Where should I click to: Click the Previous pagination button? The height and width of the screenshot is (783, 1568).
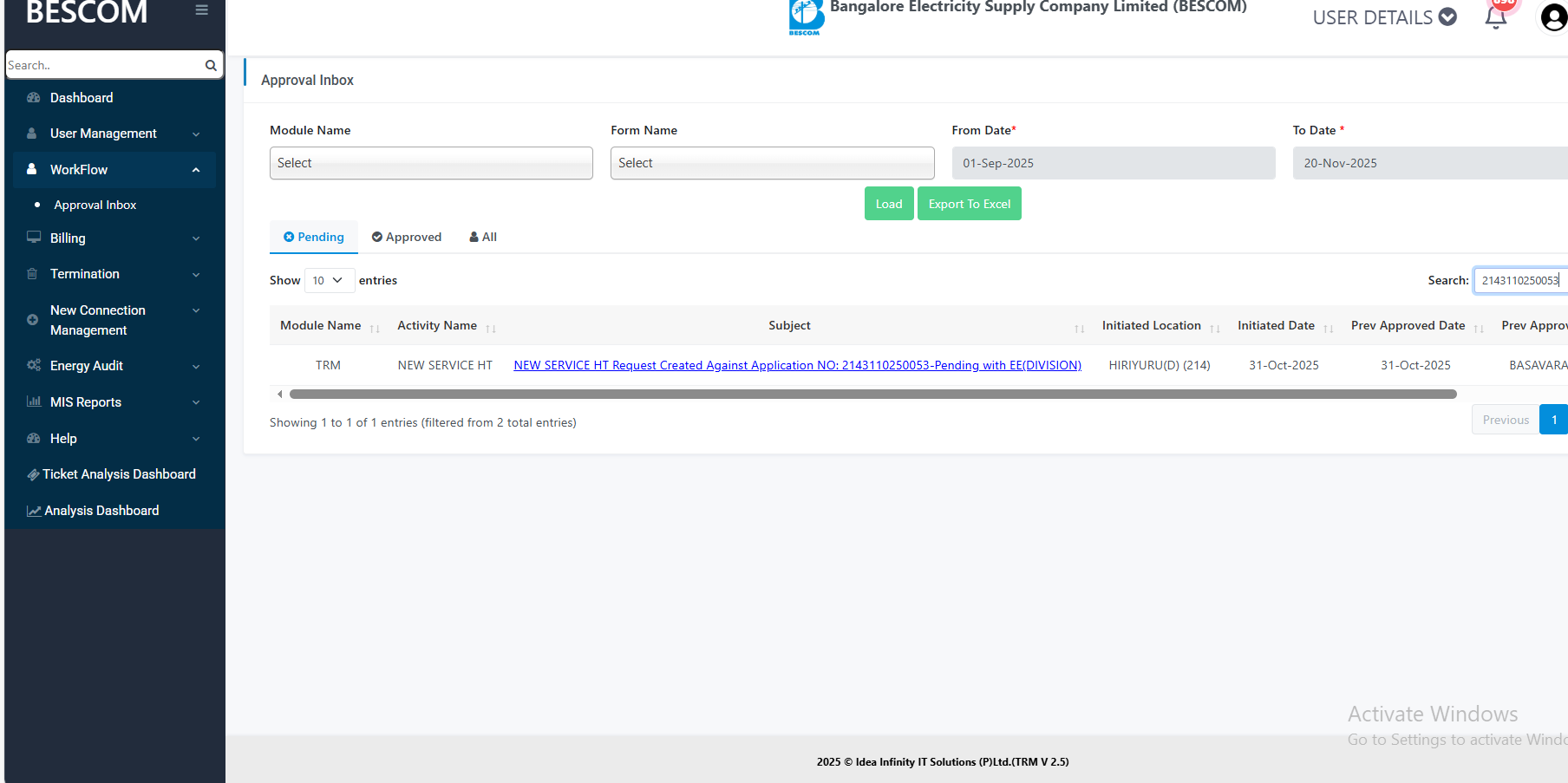click(1506, 420)
